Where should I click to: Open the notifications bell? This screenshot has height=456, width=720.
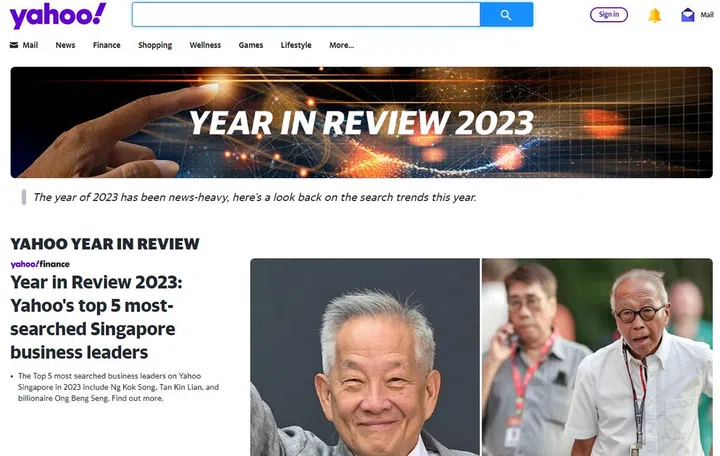click(655, 15)
